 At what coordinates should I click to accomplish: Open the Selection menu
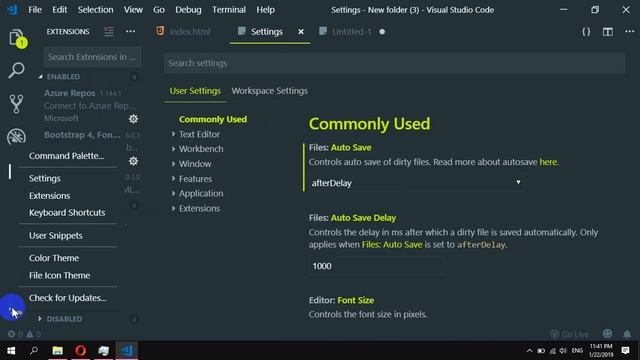pyautogui.click(x=96, y=9)
